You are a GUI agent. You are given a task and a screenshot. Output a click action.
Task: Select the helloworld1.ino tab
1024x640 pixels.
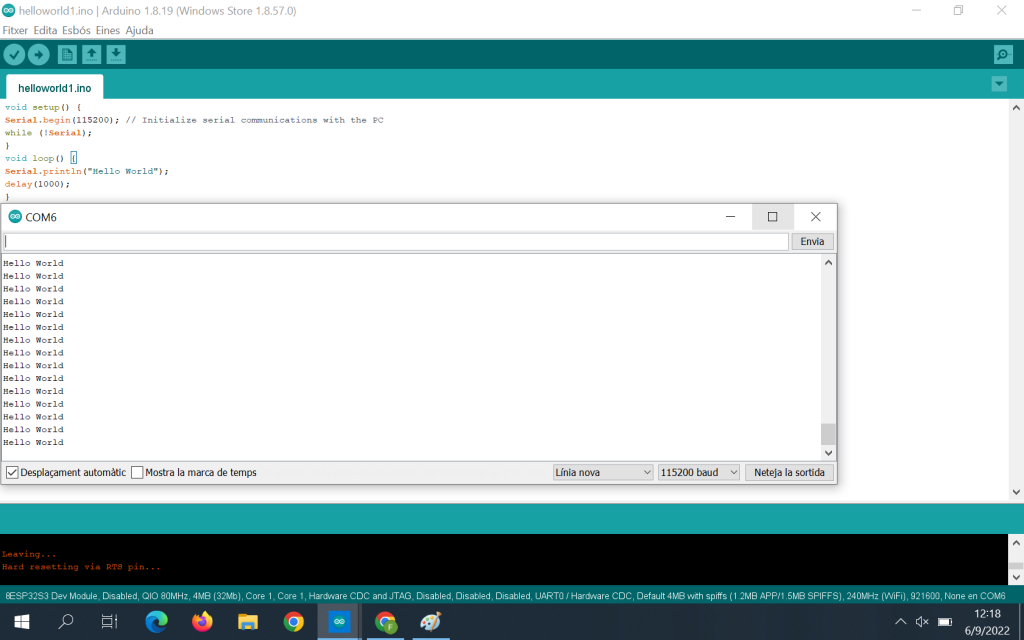click(x=54, y=88)
